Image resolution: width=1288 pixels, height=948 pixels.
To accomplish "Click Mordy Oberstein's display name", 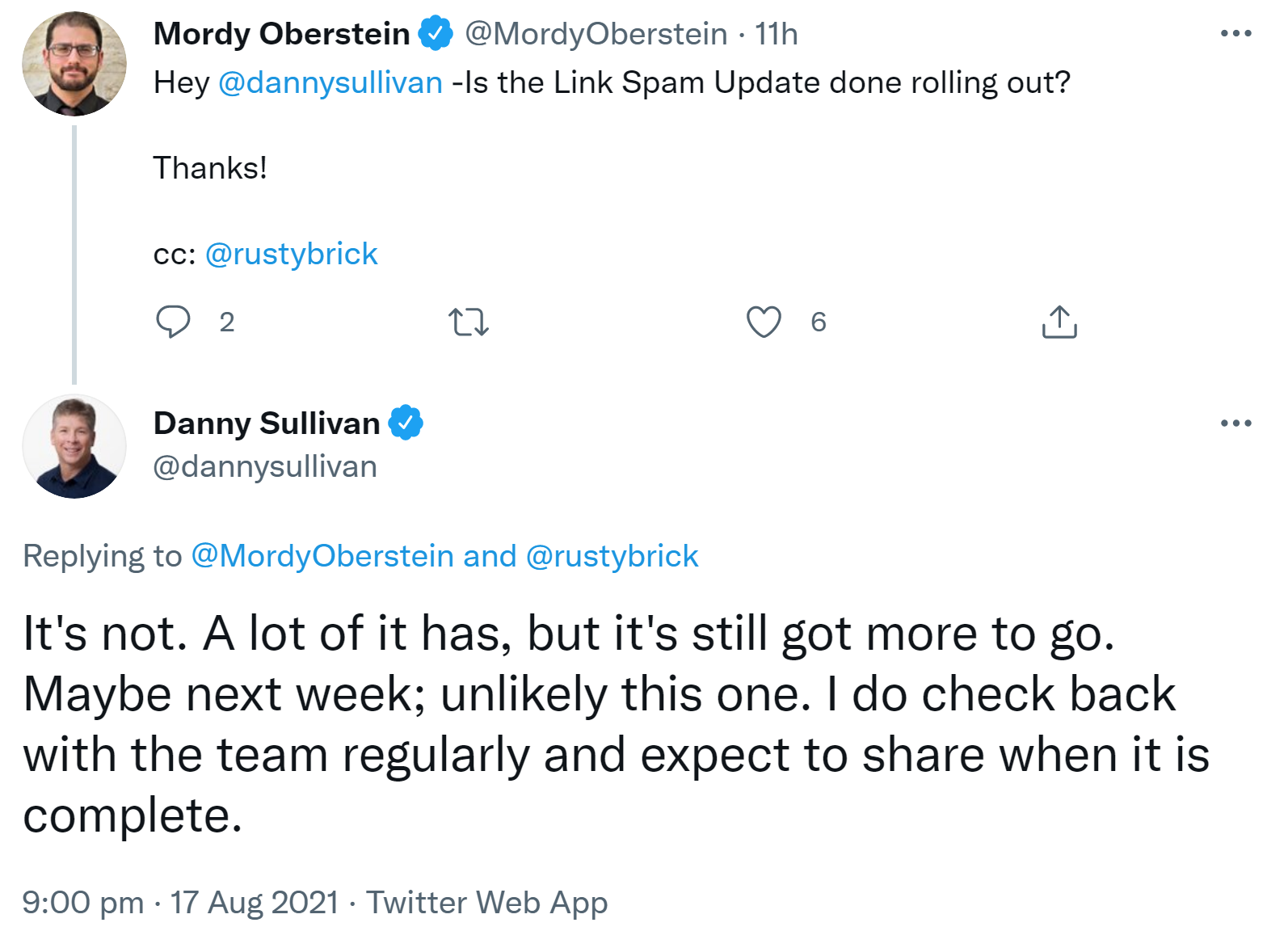I will pos(282,34).
